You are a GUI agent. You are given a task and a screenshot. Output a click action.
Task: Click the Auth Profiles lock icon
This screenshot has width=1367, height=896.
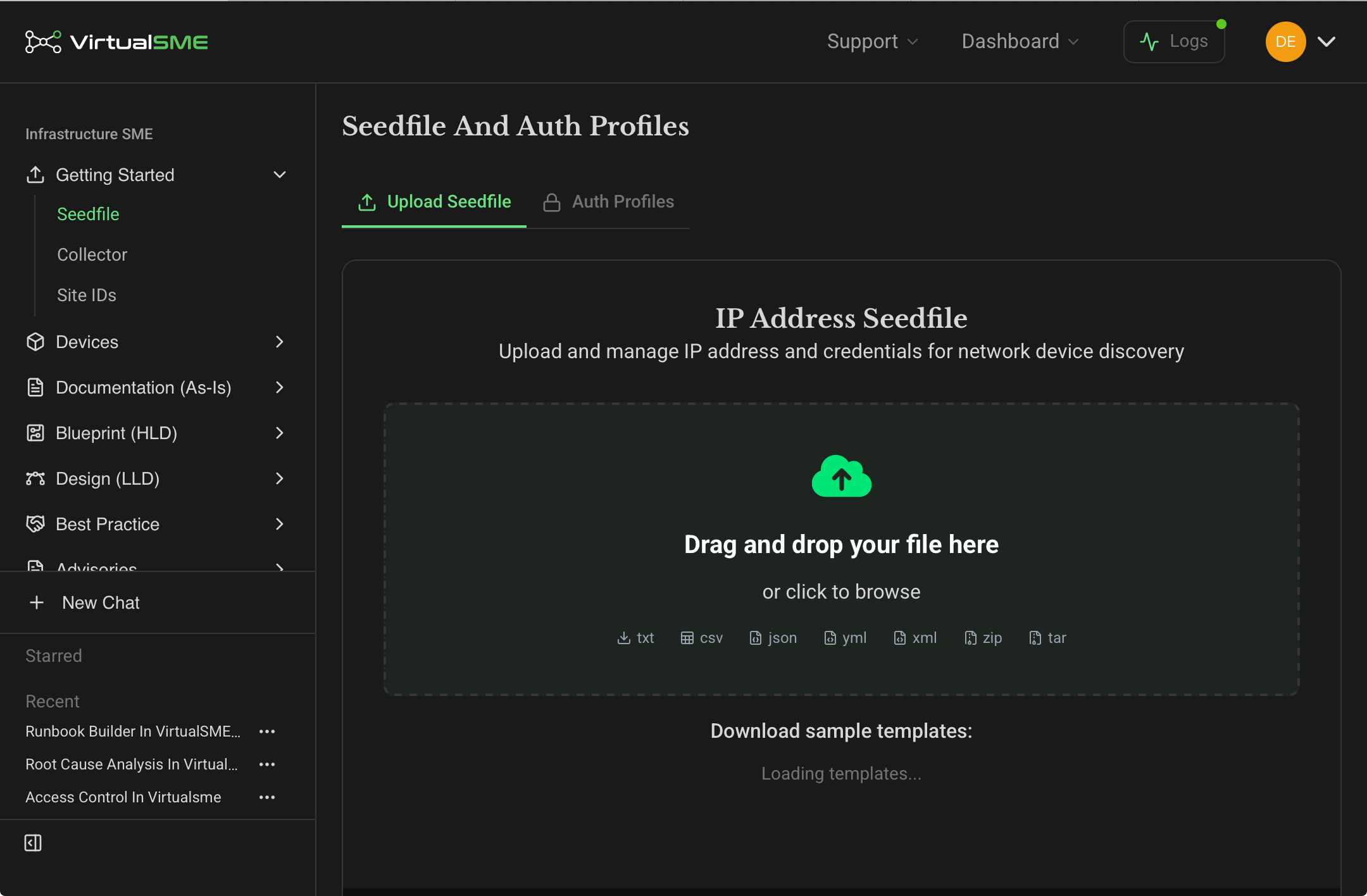(x=552, y=202)
